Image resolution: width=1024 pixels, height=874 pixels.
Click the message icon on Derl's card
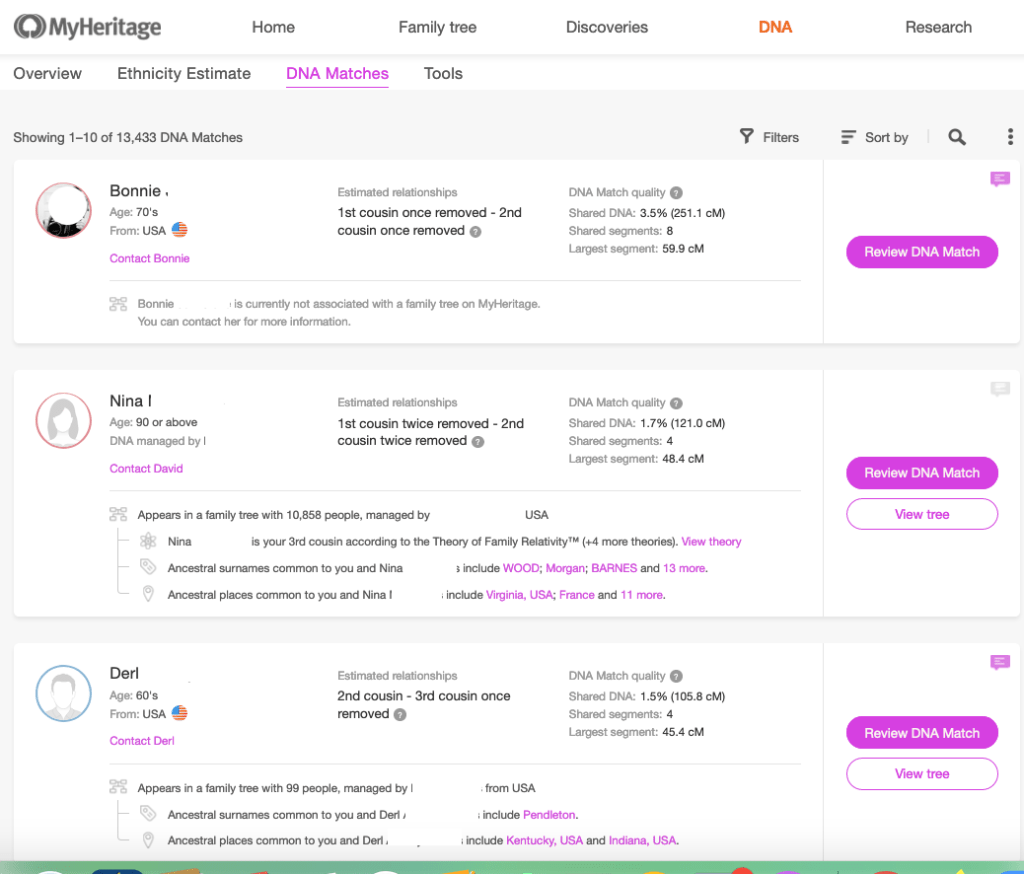point(999,662)
